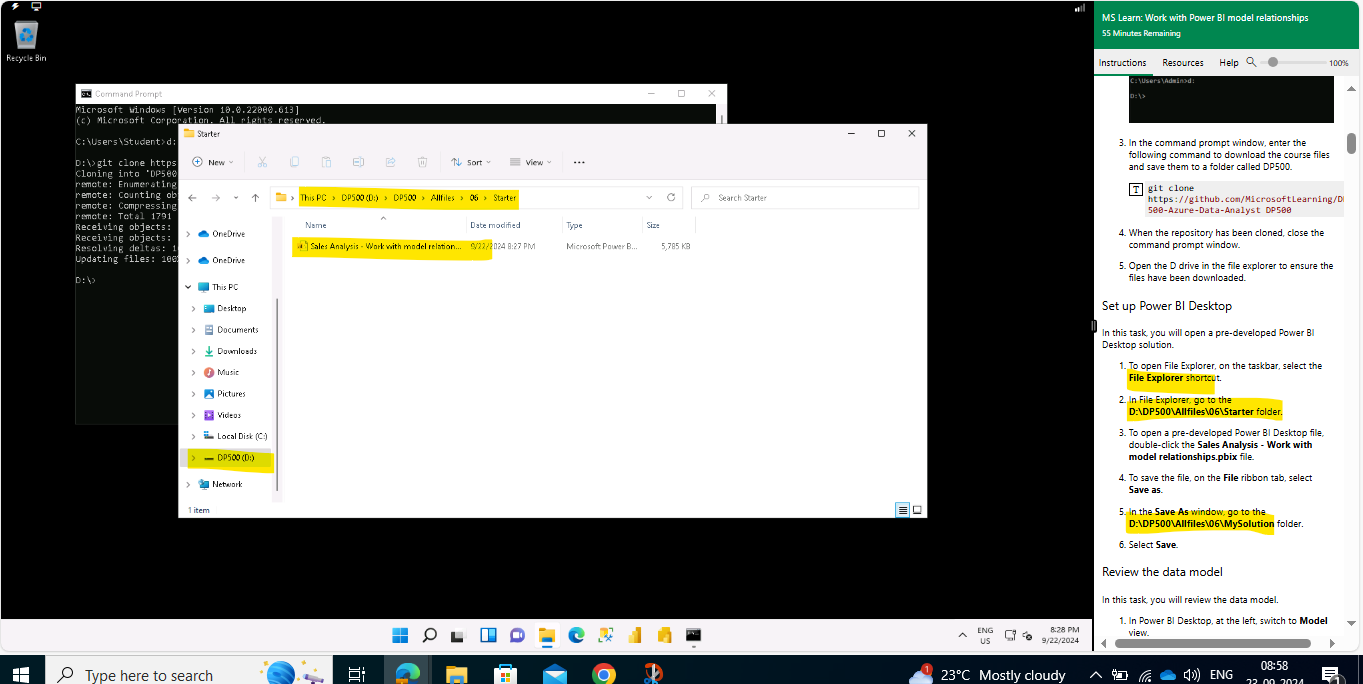This screenshot has height=684, width=1363.
Task: Click Command Prompt icon on the inner taskbar
Action: 693,635
